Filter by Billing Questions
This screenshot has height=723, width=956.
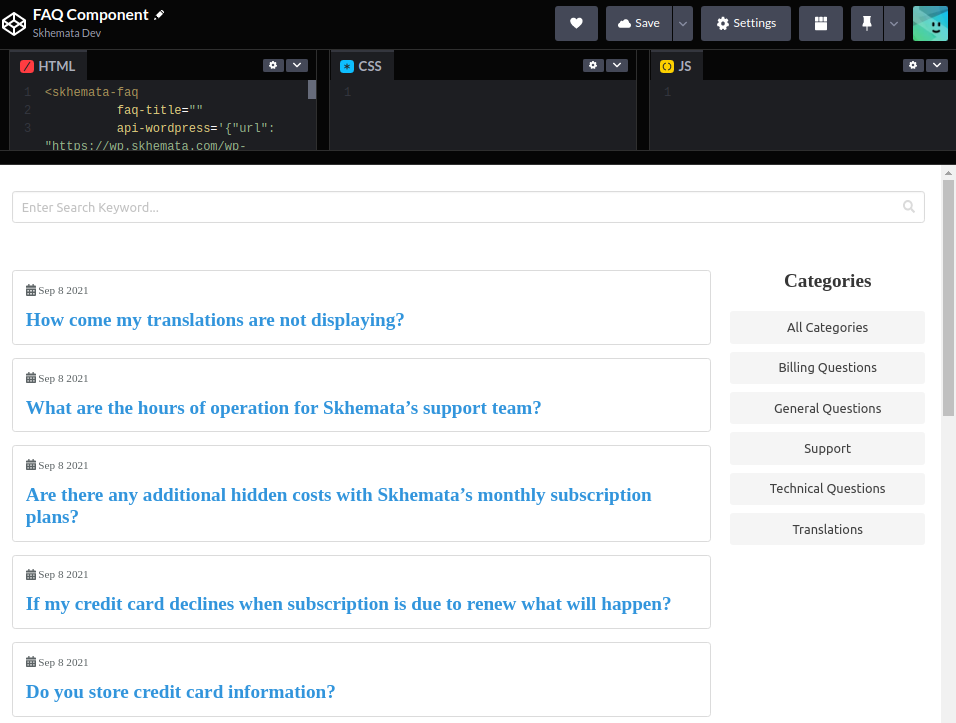827,368
